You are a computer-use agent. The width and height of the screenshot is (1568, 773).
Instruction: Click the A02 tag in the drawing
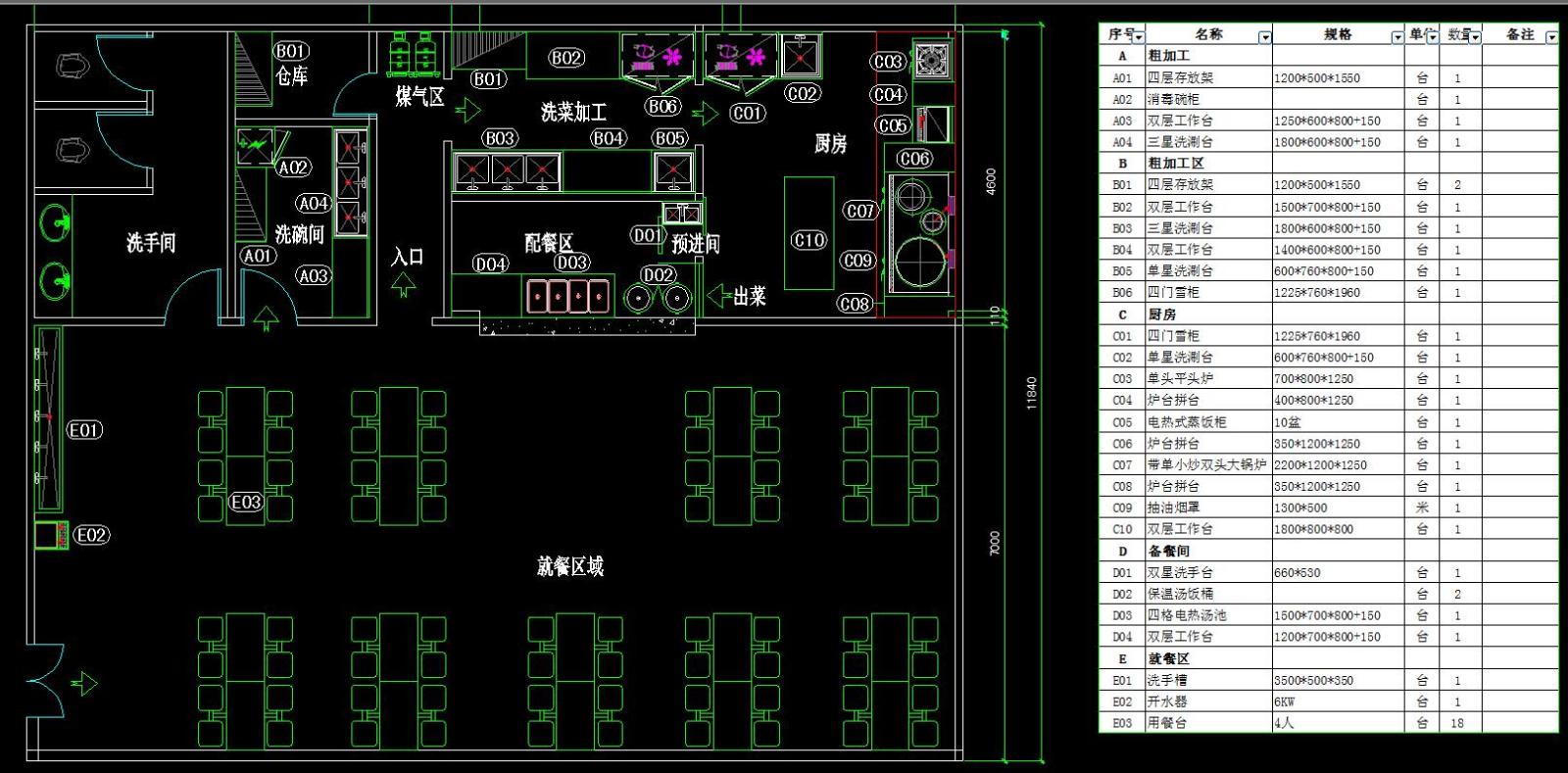pyautogui.click(x=294, y=168)
